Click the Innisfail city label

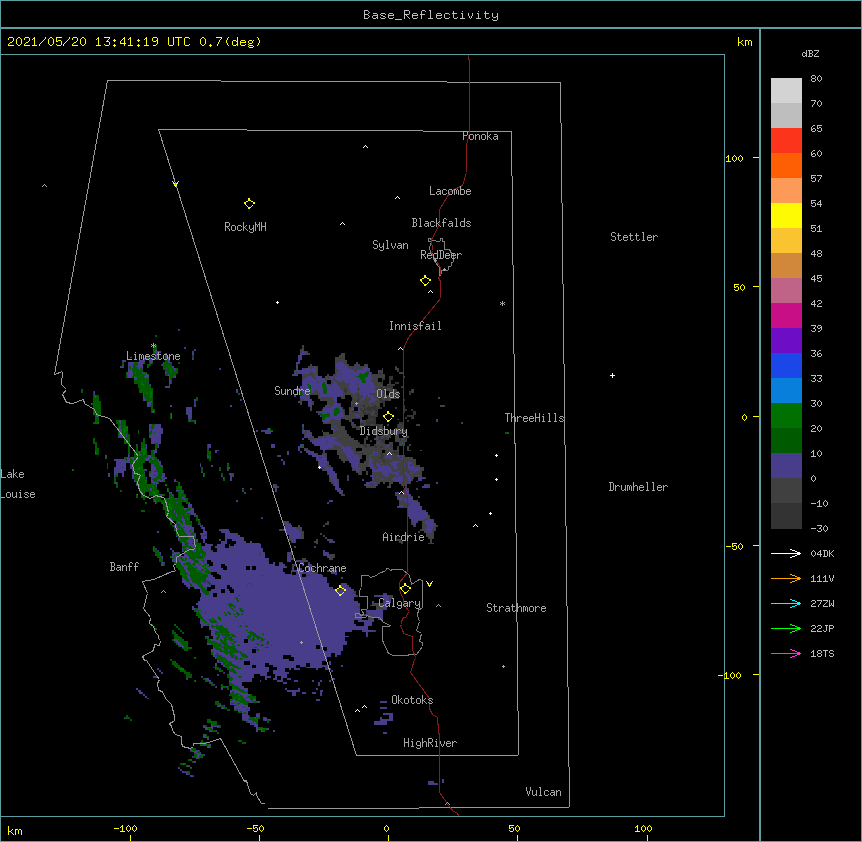coord(415,326)
